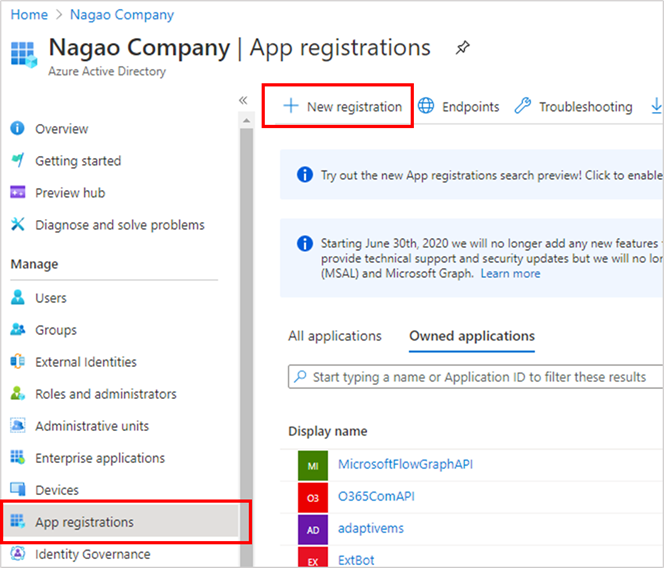Open Troubleshooting from the toolbar
Image resolution: width=664 pixels, height=568 pixels.
(586, 107)
